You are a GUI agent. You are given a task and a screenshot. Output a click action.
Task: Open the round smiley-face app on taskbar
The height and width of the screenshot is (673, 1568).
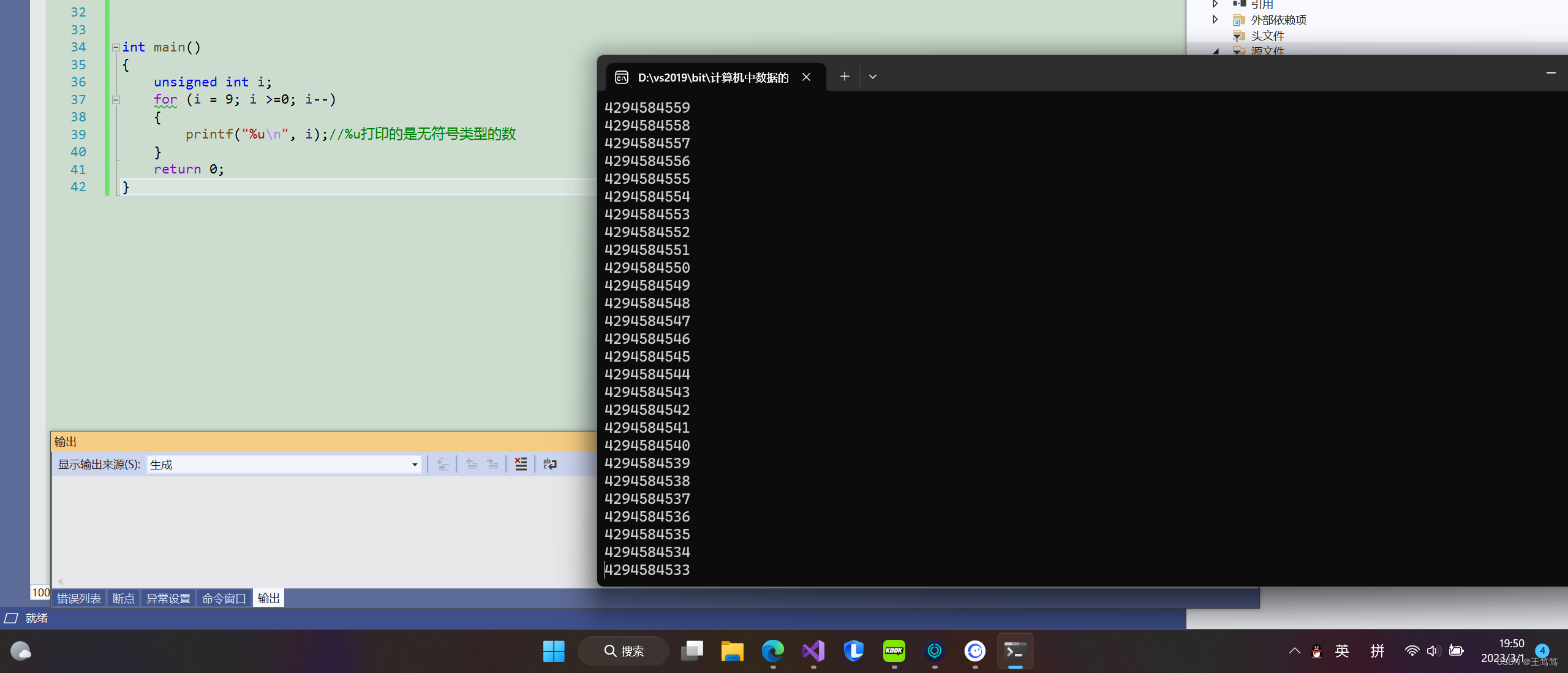(x=975, y=651)
